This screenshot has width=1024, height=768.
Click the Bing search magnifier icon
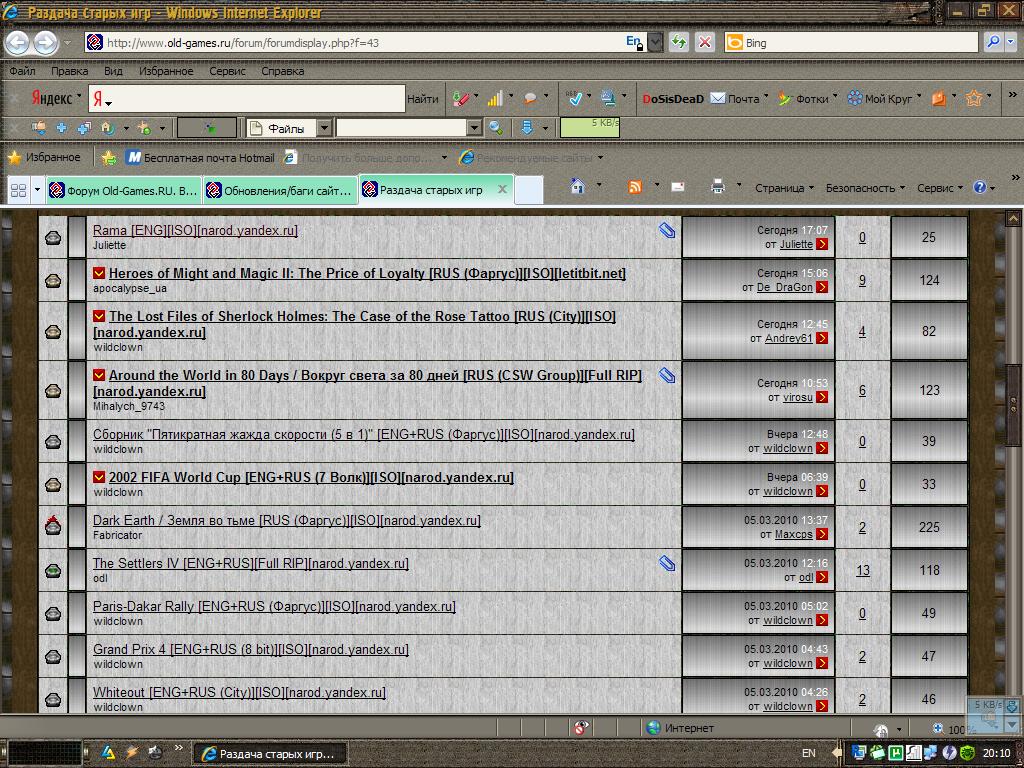993,42
